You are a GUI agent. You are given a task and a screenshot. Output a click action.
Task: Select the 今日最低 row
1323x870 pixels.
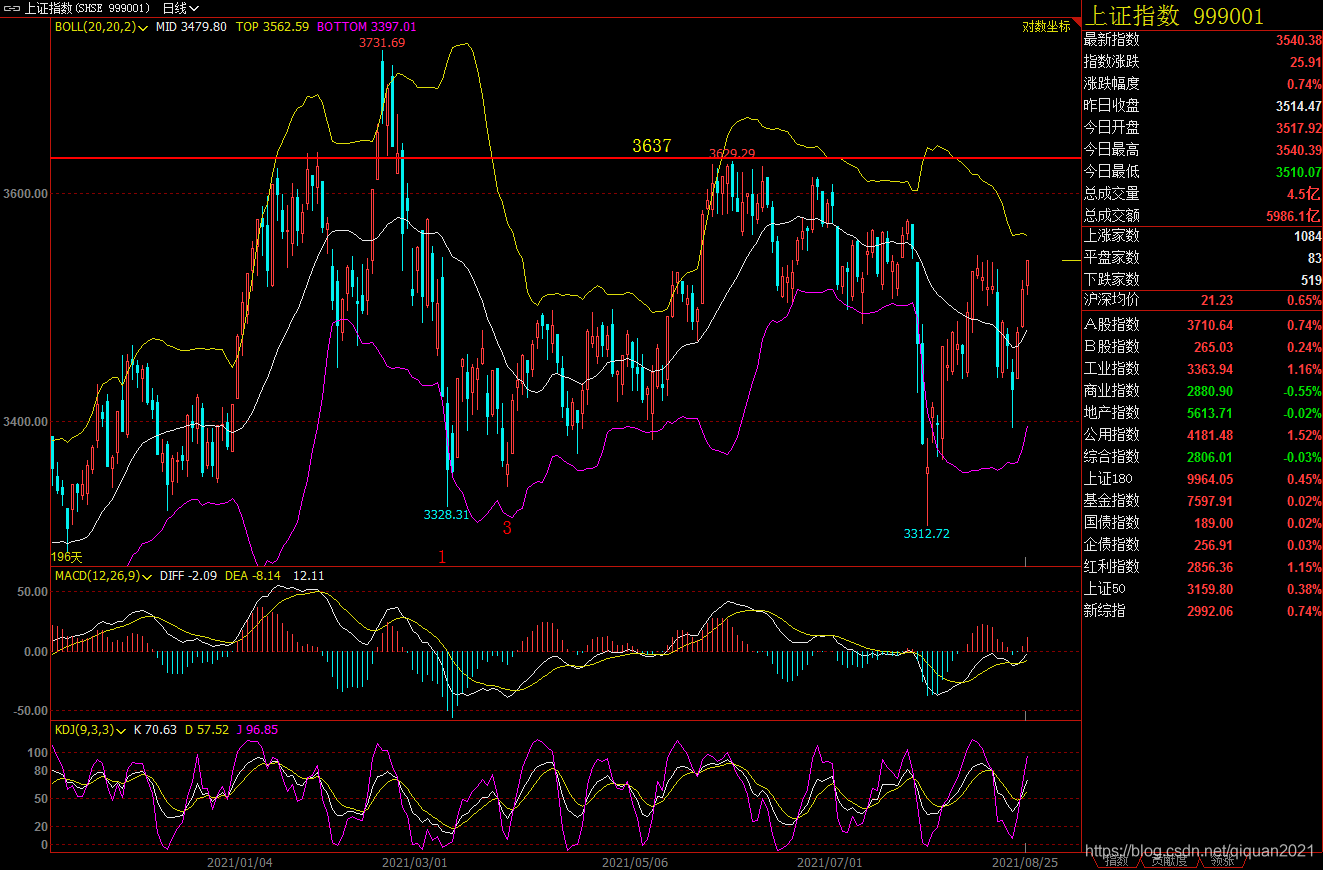coord(1203,172)
